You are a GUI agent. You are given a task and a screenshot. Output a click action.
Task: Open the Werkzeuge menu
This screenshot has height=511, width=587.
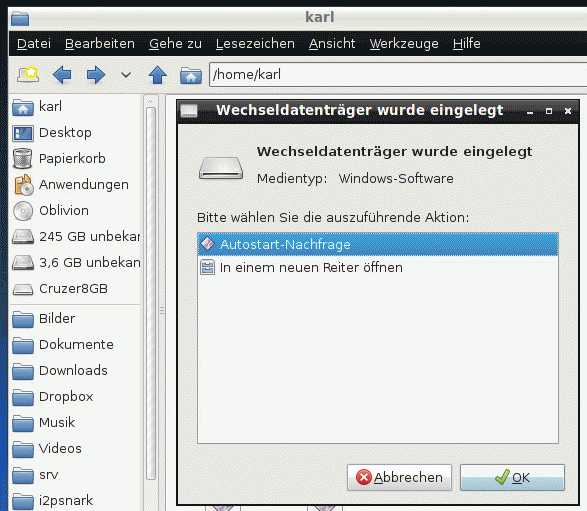coord(404,44)
